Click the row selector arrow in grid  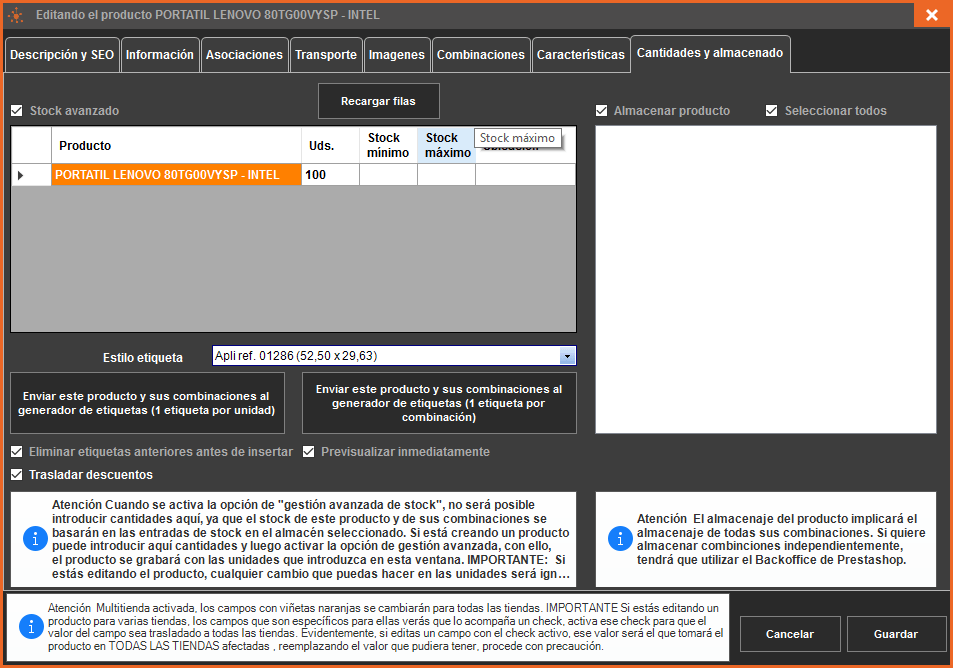pos(21,175)
